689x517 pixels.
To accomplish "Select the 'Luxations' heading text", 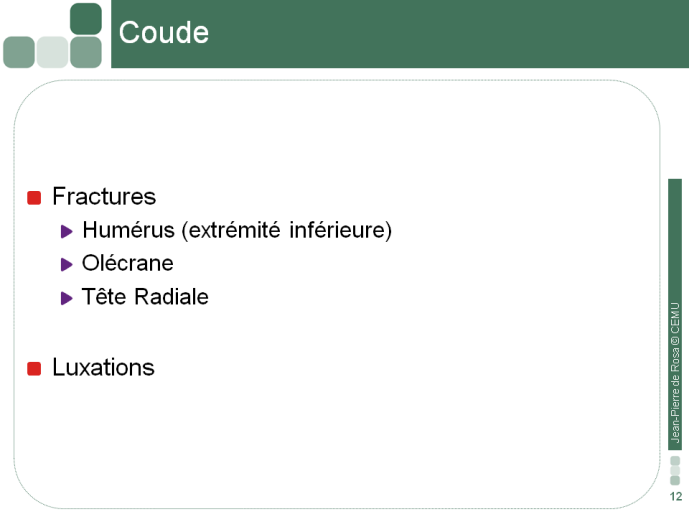I will 103,367.
